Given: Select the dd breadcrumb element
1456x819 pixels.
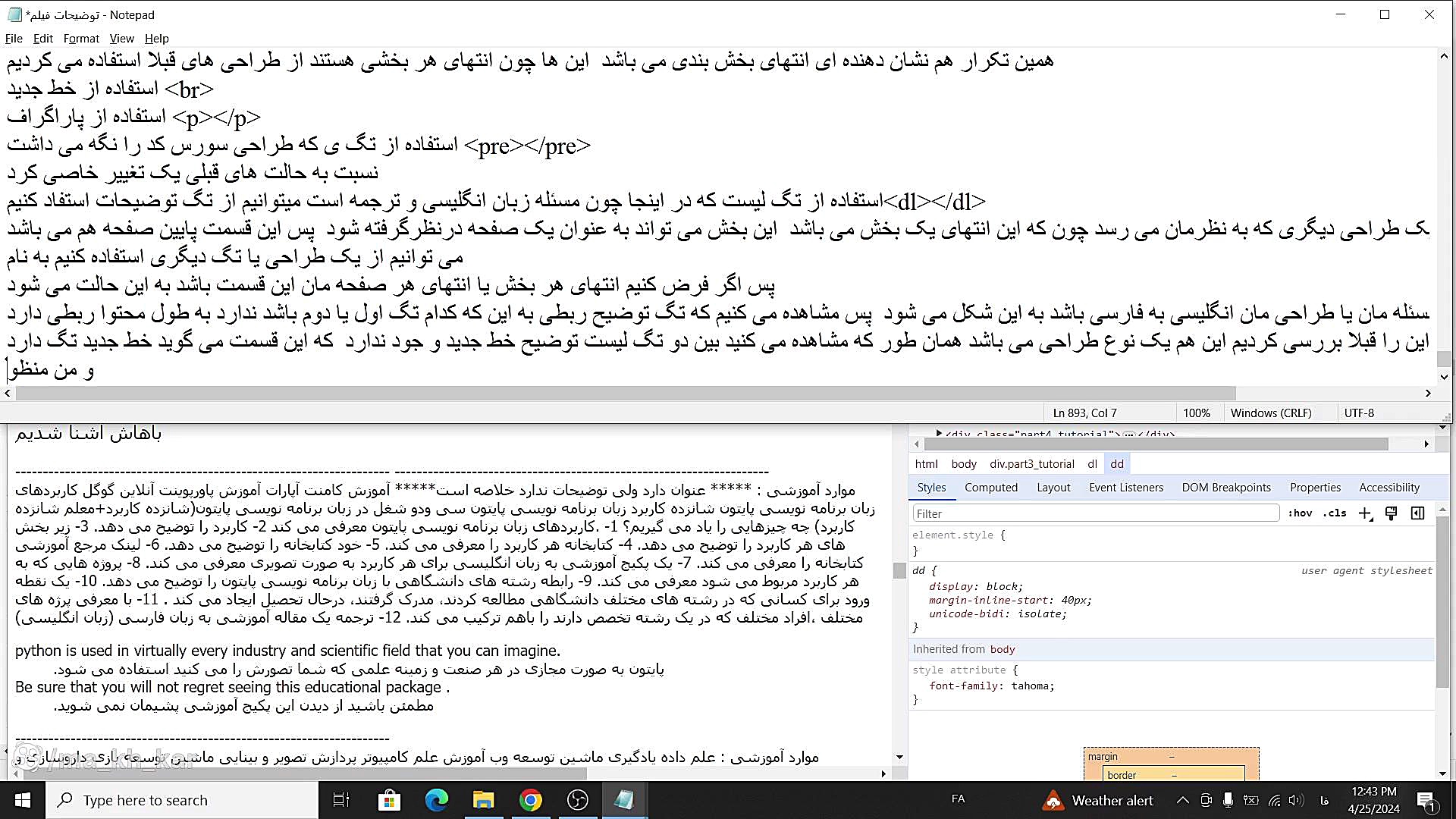Looking at the screenshot, I should (1117, 464).
